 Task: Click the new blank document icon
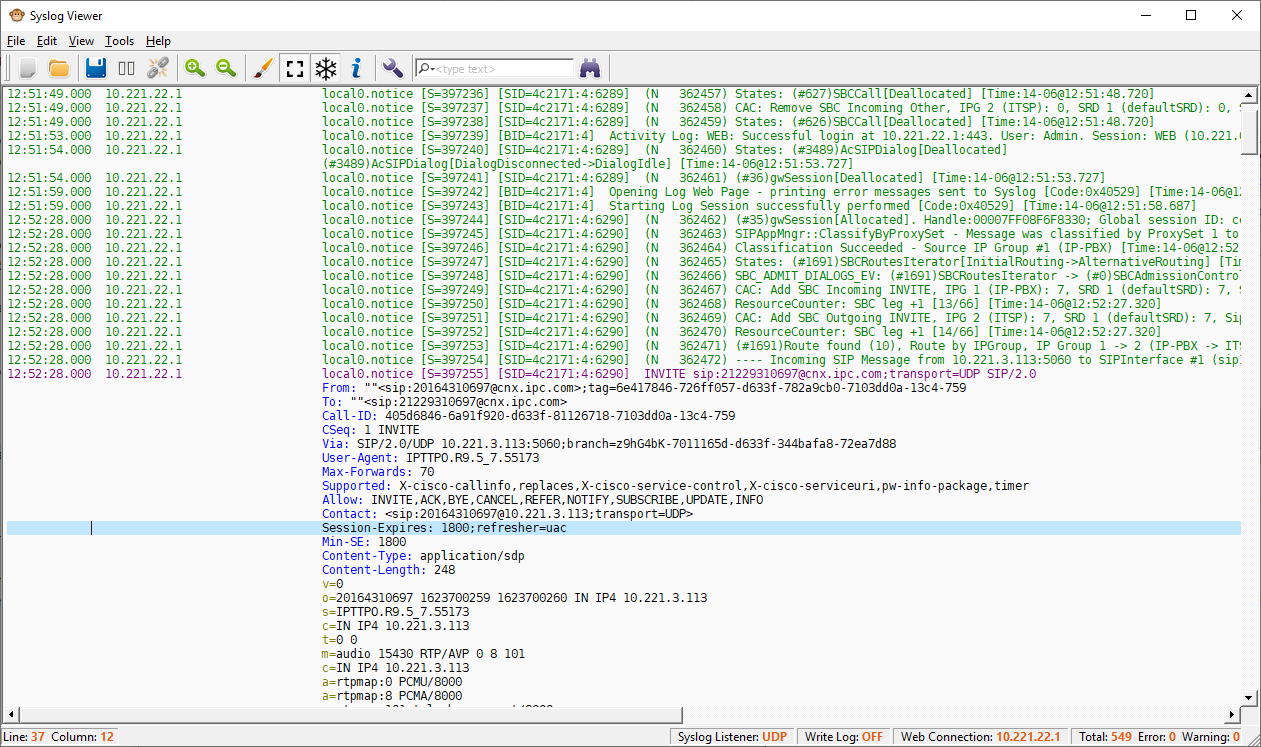[28, 68]
